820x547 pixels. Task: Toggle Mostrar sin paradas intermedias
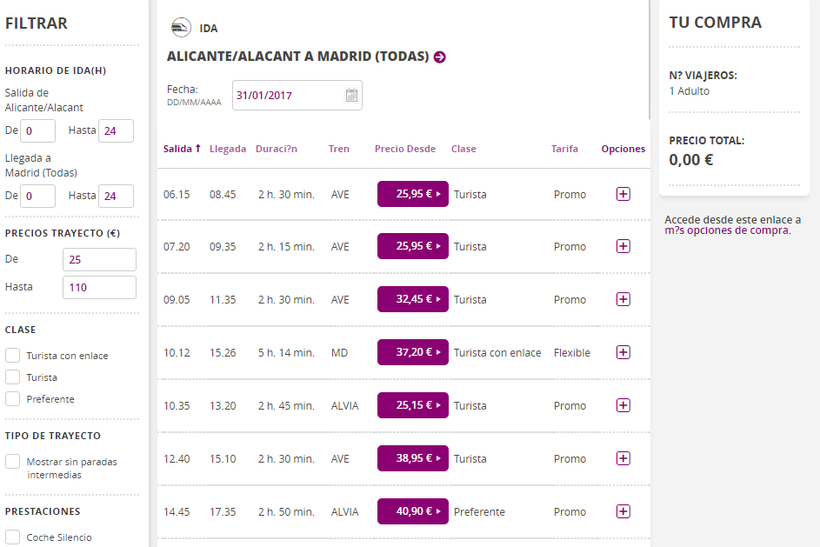click(x=13, y=462)
